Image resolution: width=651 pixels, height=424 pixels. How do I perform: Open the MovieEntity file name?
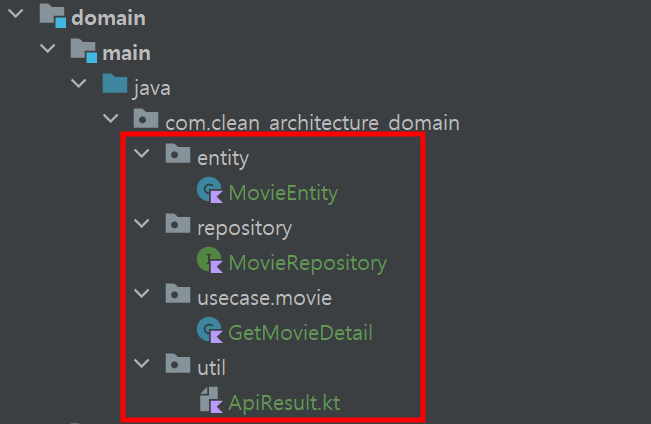pos(283,193)
